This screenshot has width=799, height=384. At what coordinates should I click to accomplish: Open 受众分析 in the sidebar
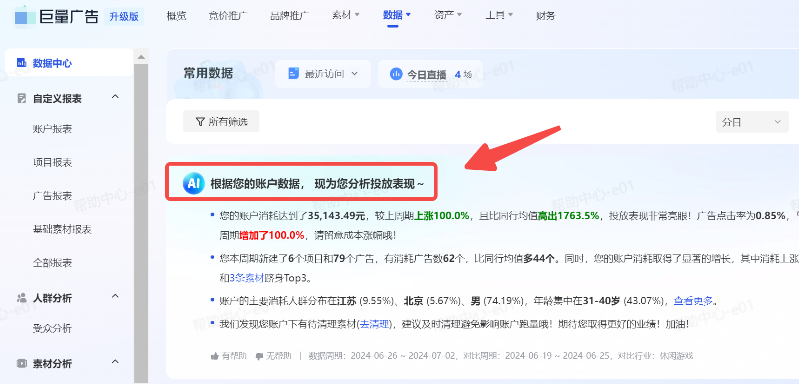(52, 328)
